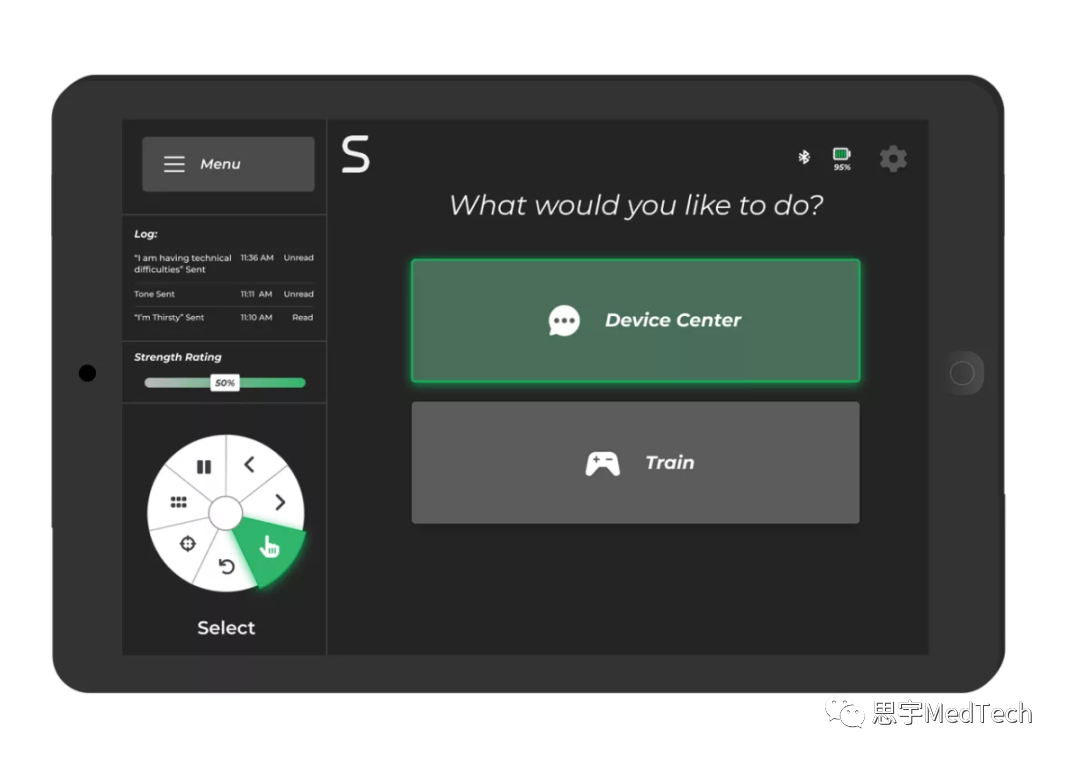Open the Device Center
Screen dimensions: 1068x759
click(x=635, y=320)
